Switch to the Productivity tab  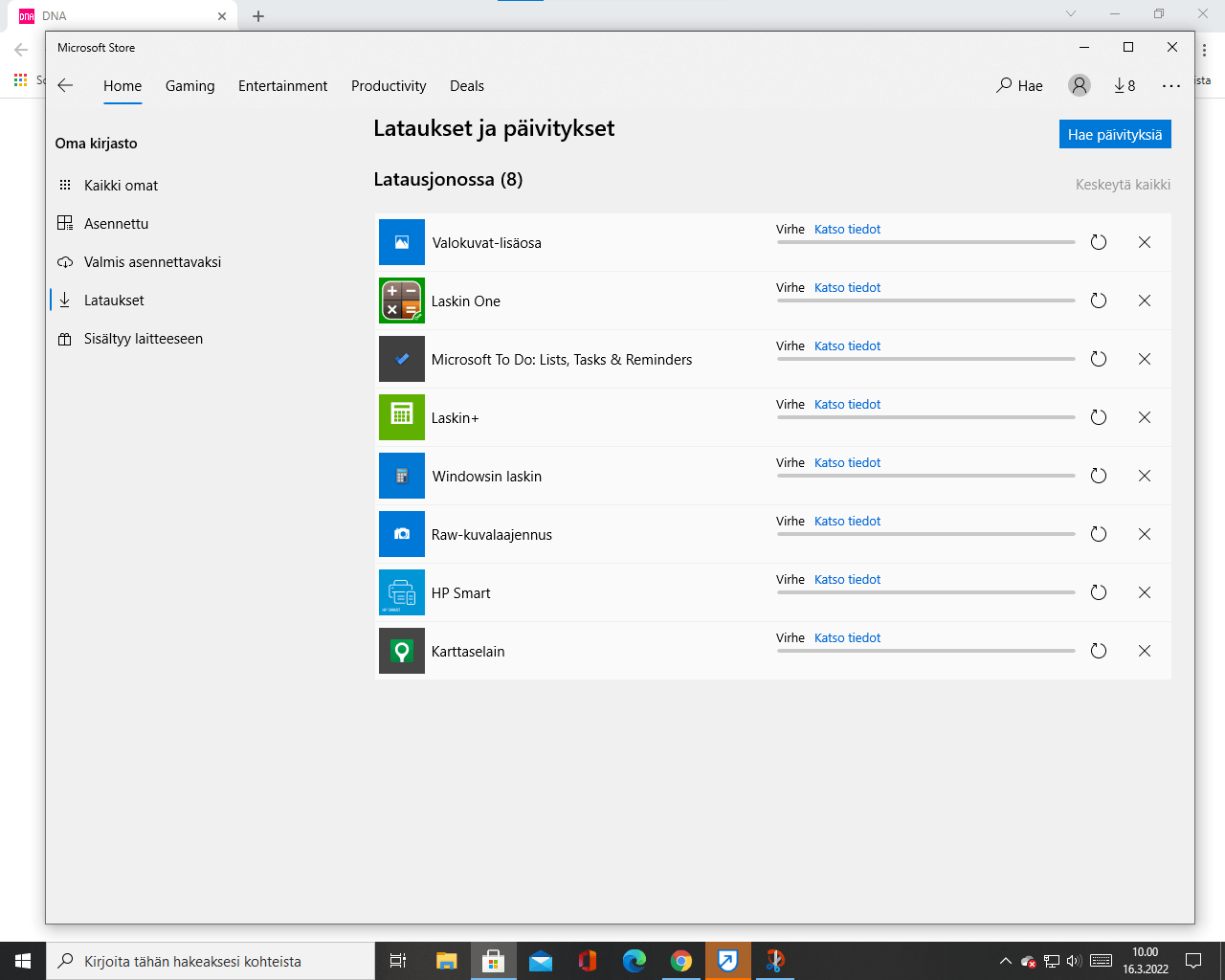click(x=389, y=85)
